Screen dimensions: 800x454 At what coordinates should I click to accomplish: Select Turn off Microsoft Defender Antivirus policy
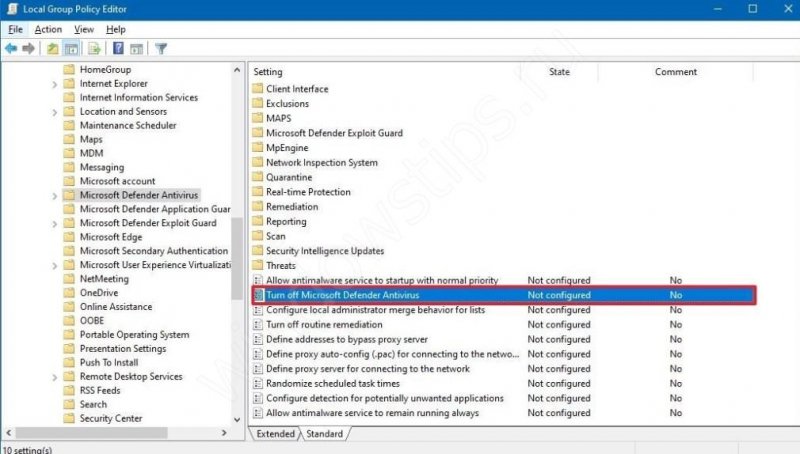coord(504,295)
